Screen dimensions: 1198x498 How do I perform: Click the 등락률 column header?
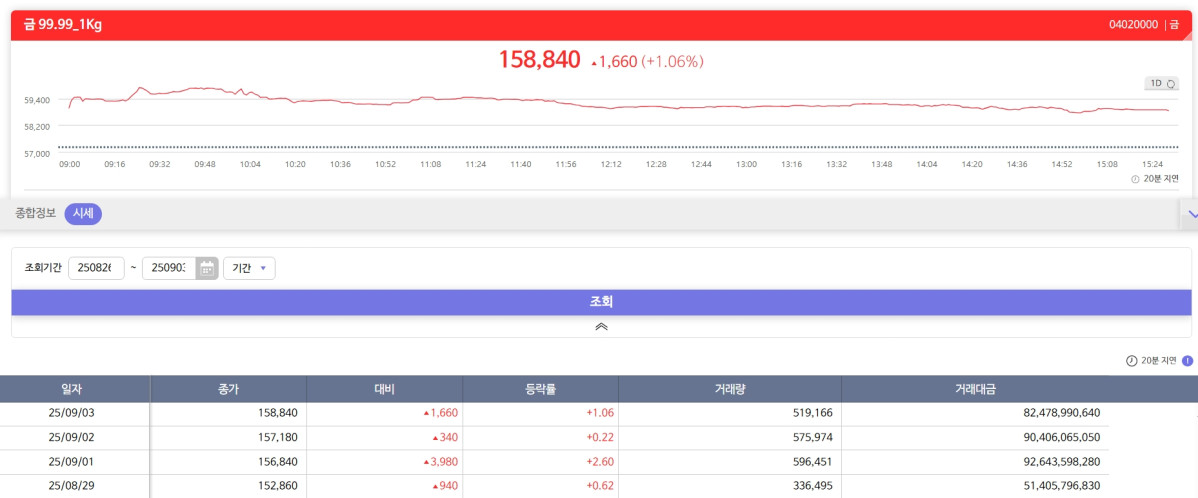[540, 389]
